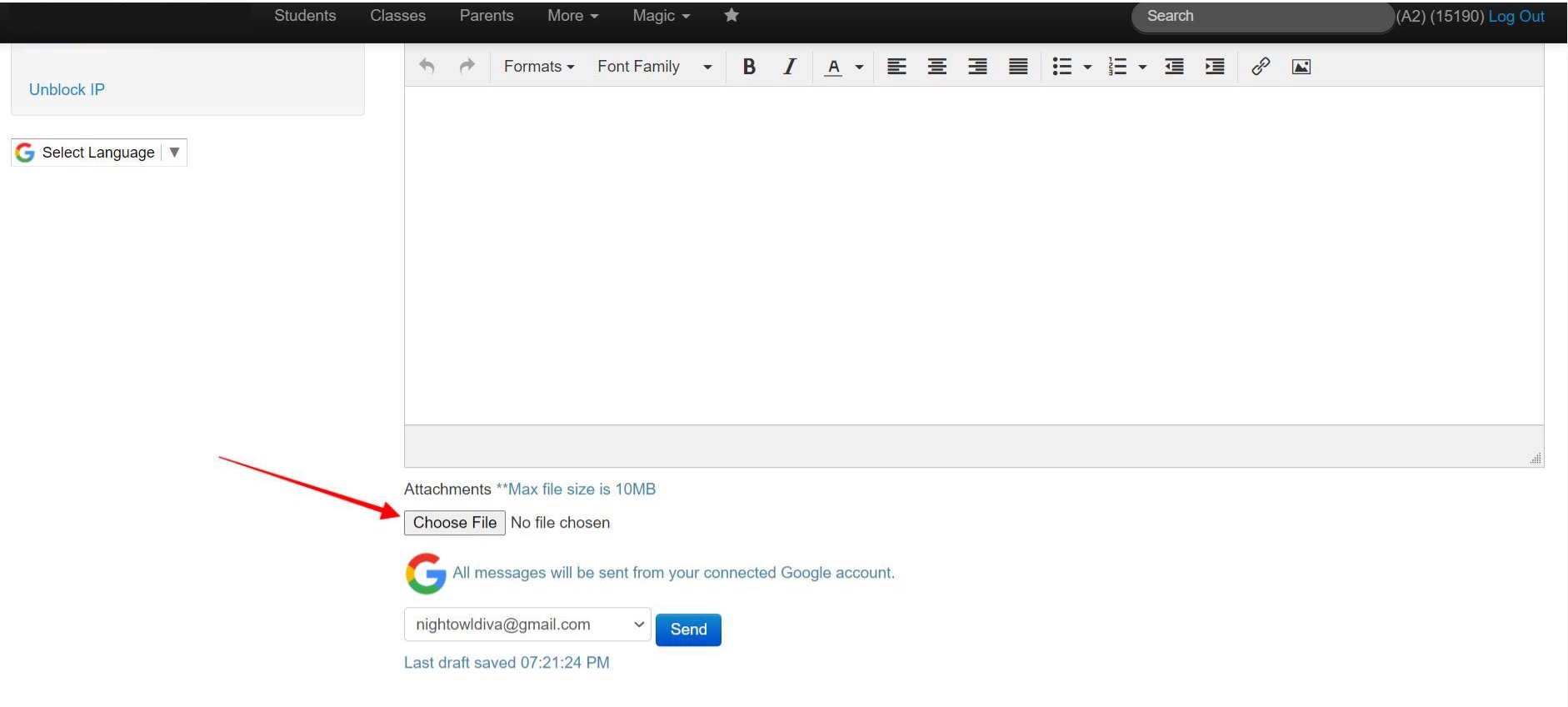Click the undo arrow in editor toolbar
This screenshot has width=1568, height=707.
pos(427,66)
